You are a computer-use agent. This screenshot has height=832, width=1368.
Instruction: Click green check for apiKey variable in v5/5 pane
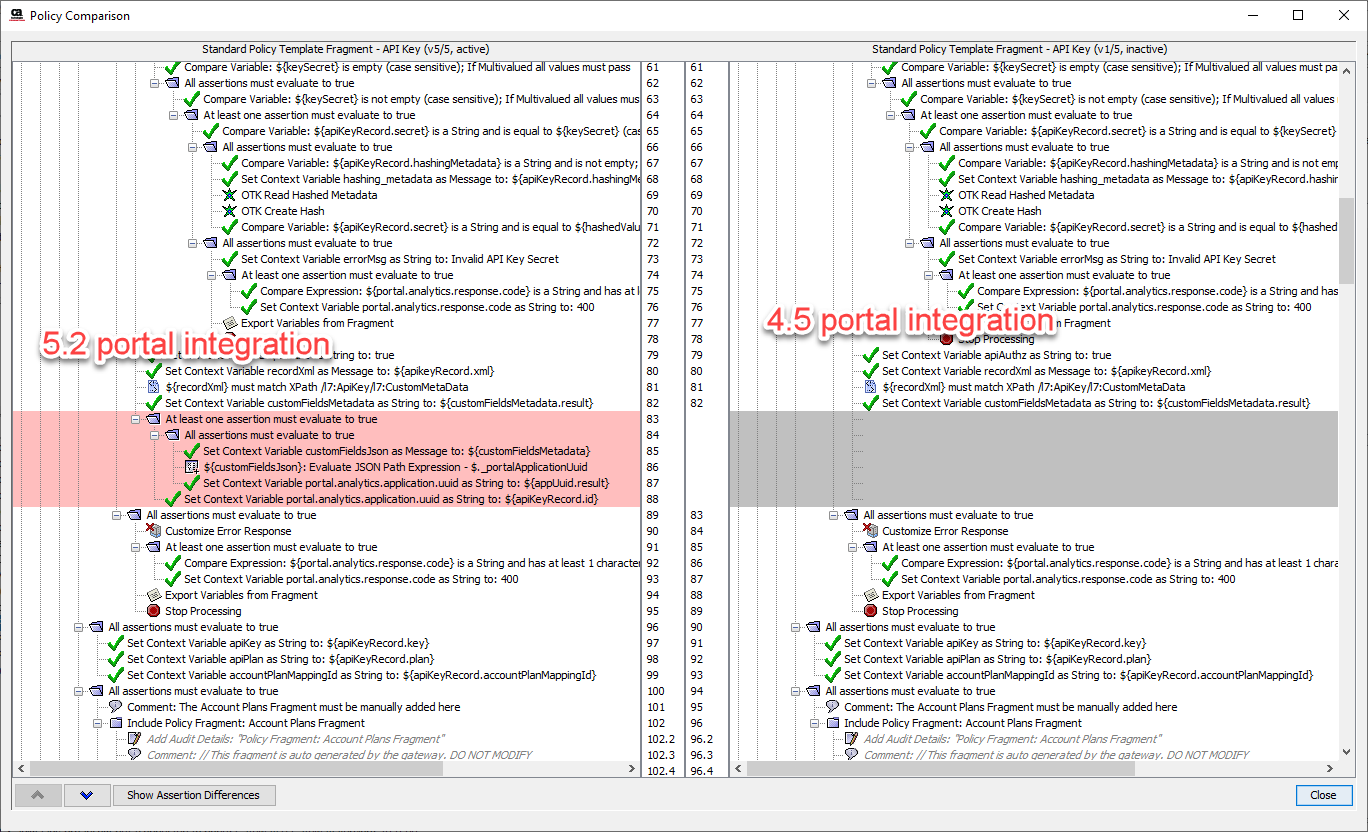point(116,643)
